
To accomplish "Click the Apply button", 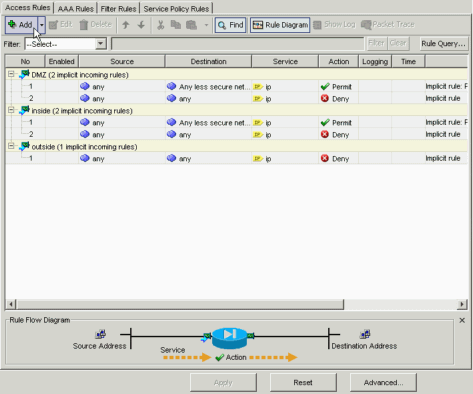I will pos(223,382).
